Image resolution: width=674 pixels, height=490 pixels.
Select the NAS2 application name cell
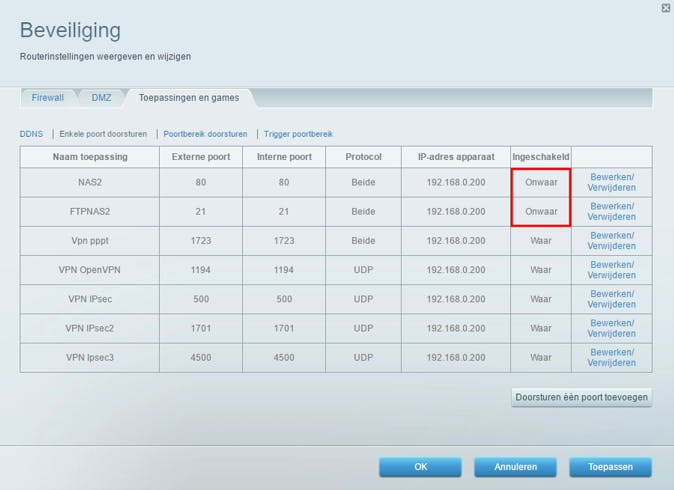[x=90, y=182]
